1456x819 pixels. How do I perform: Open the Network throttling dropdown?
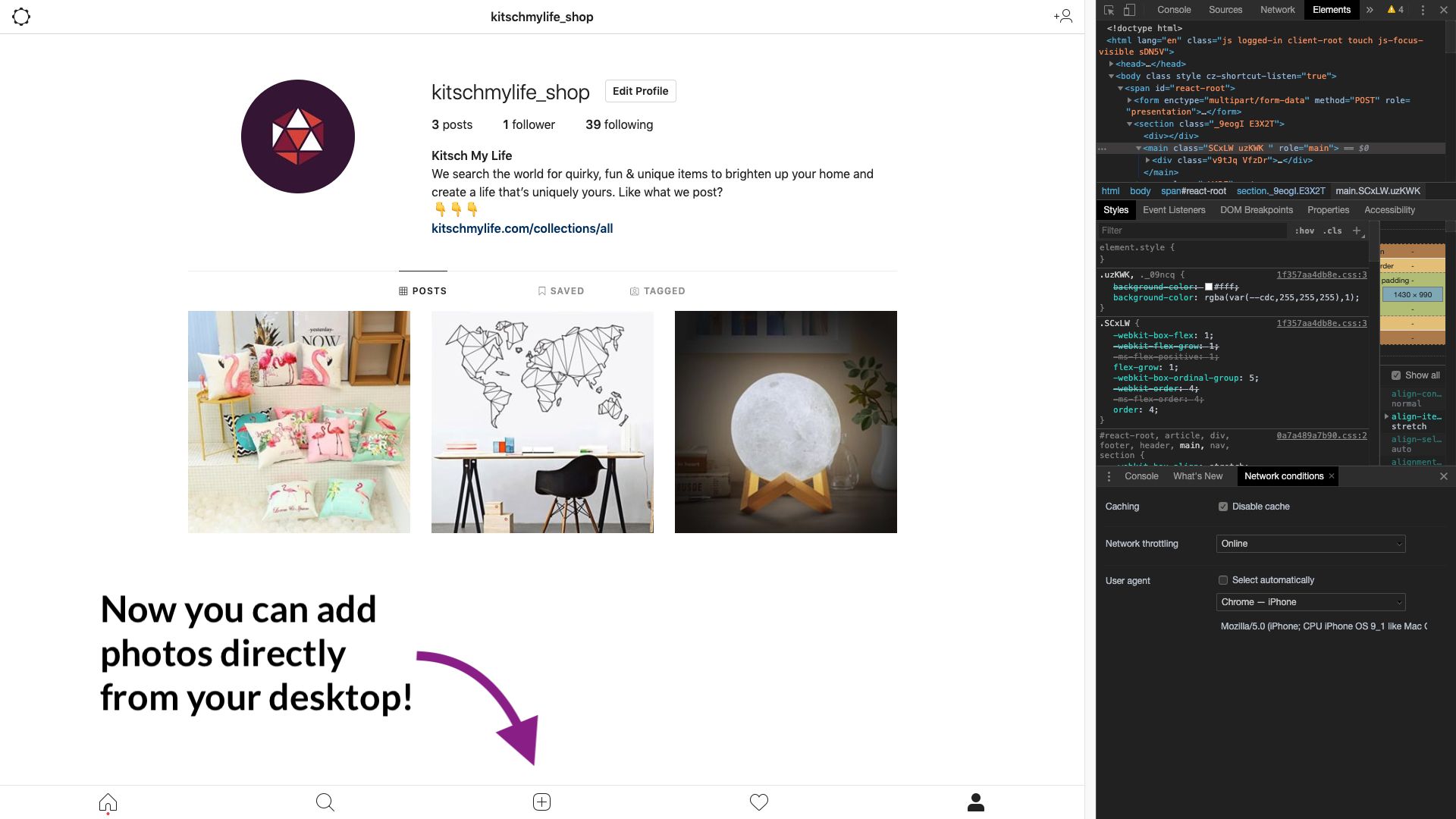pos(1310,544)
